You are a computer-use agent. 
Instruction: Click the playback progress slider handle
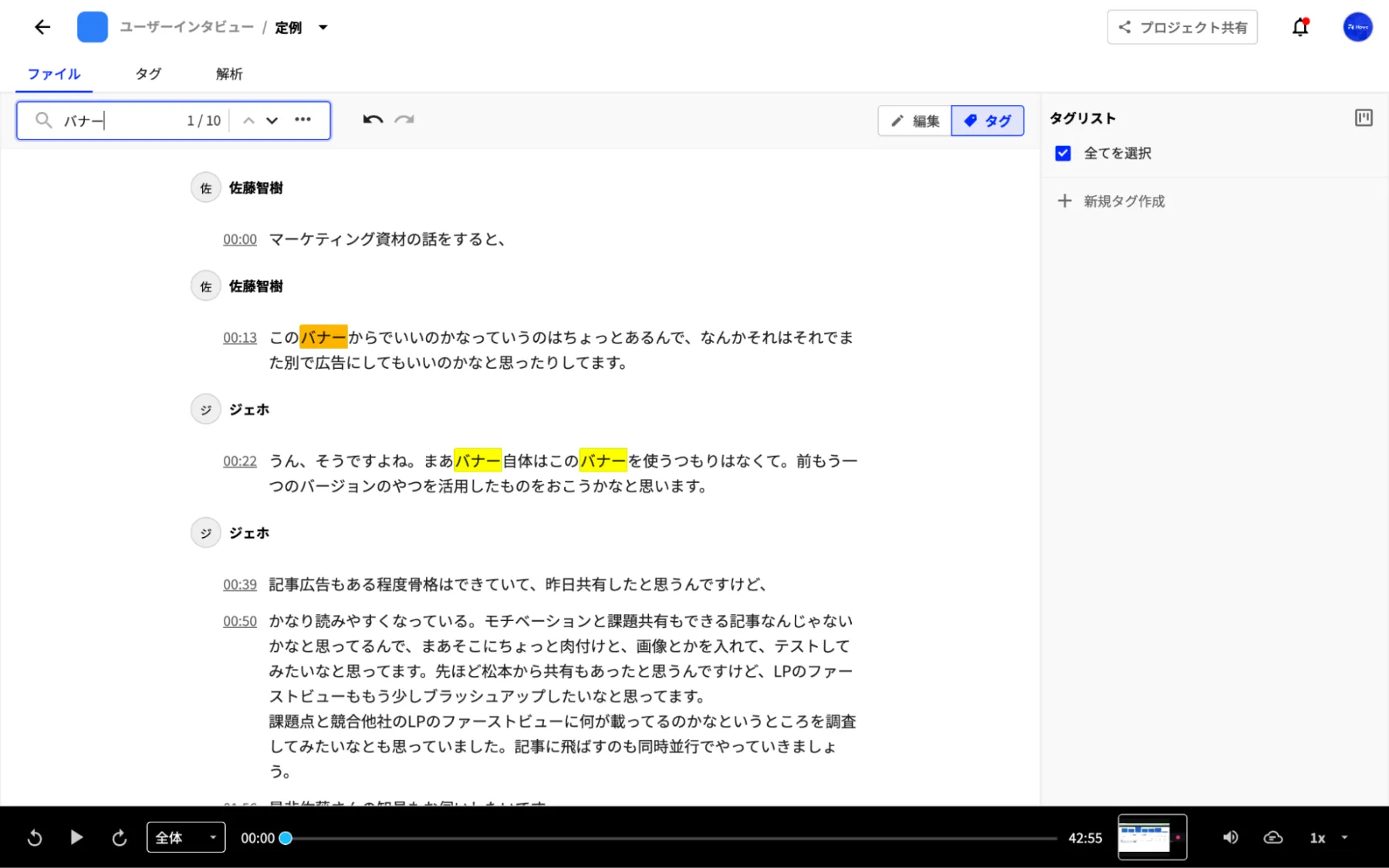pyautogui.click(x=286, y=838)
